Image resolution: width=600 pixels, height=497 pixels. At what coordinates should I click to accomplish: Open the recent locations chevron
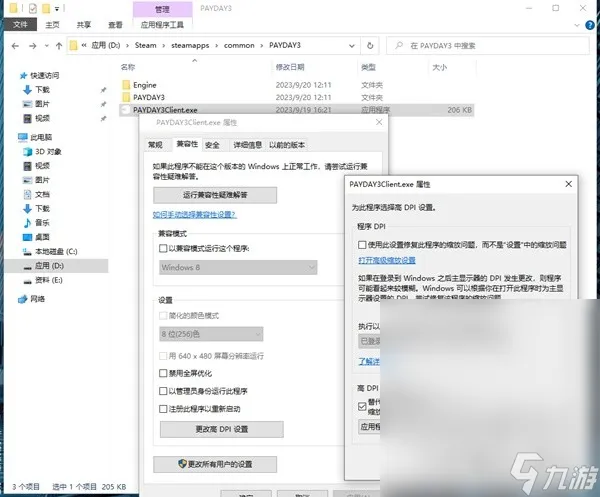point(47,46)
